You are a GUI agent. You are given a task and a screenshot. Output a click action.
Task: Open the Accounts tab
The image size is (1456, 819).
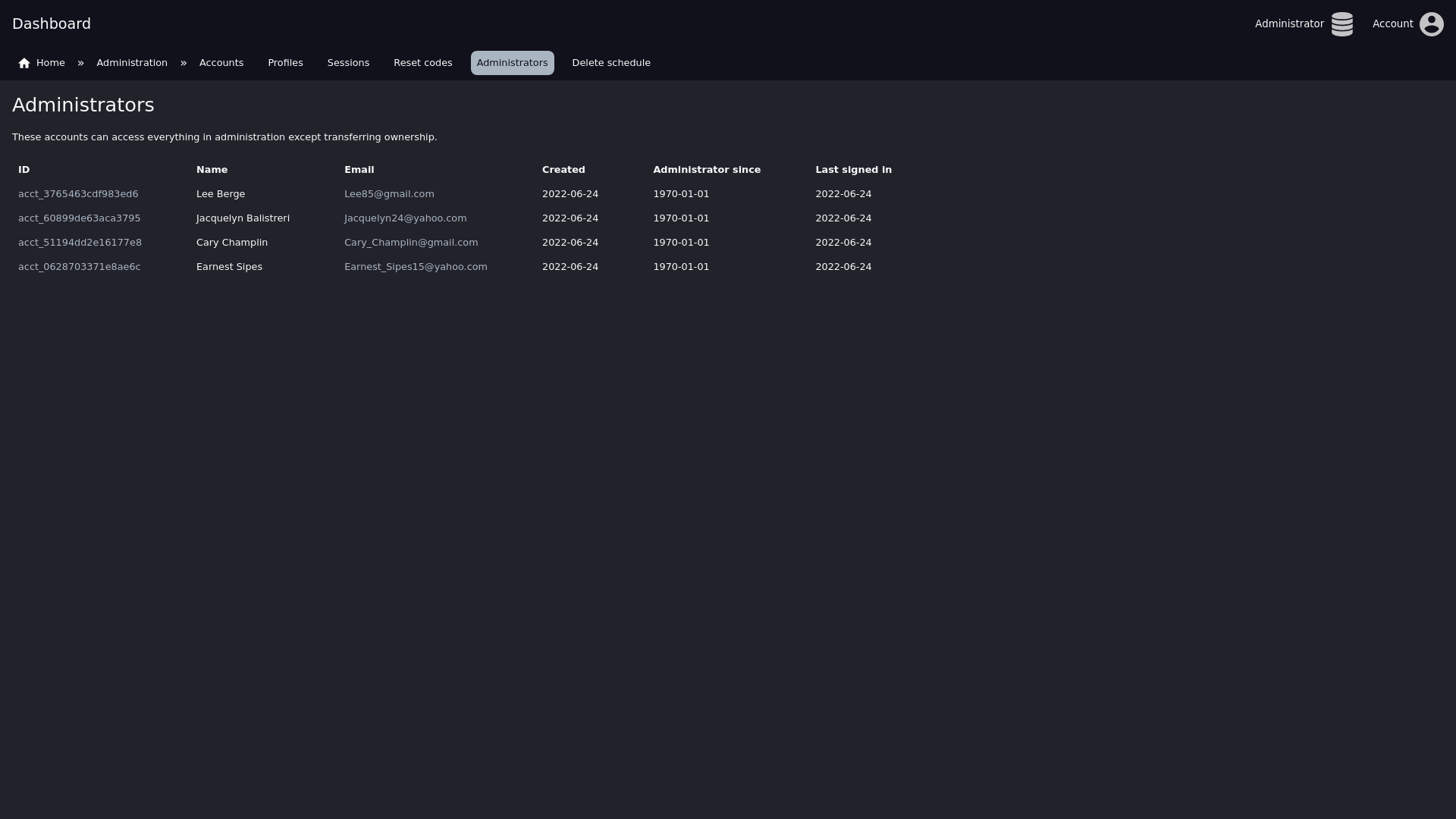(221, 63)
